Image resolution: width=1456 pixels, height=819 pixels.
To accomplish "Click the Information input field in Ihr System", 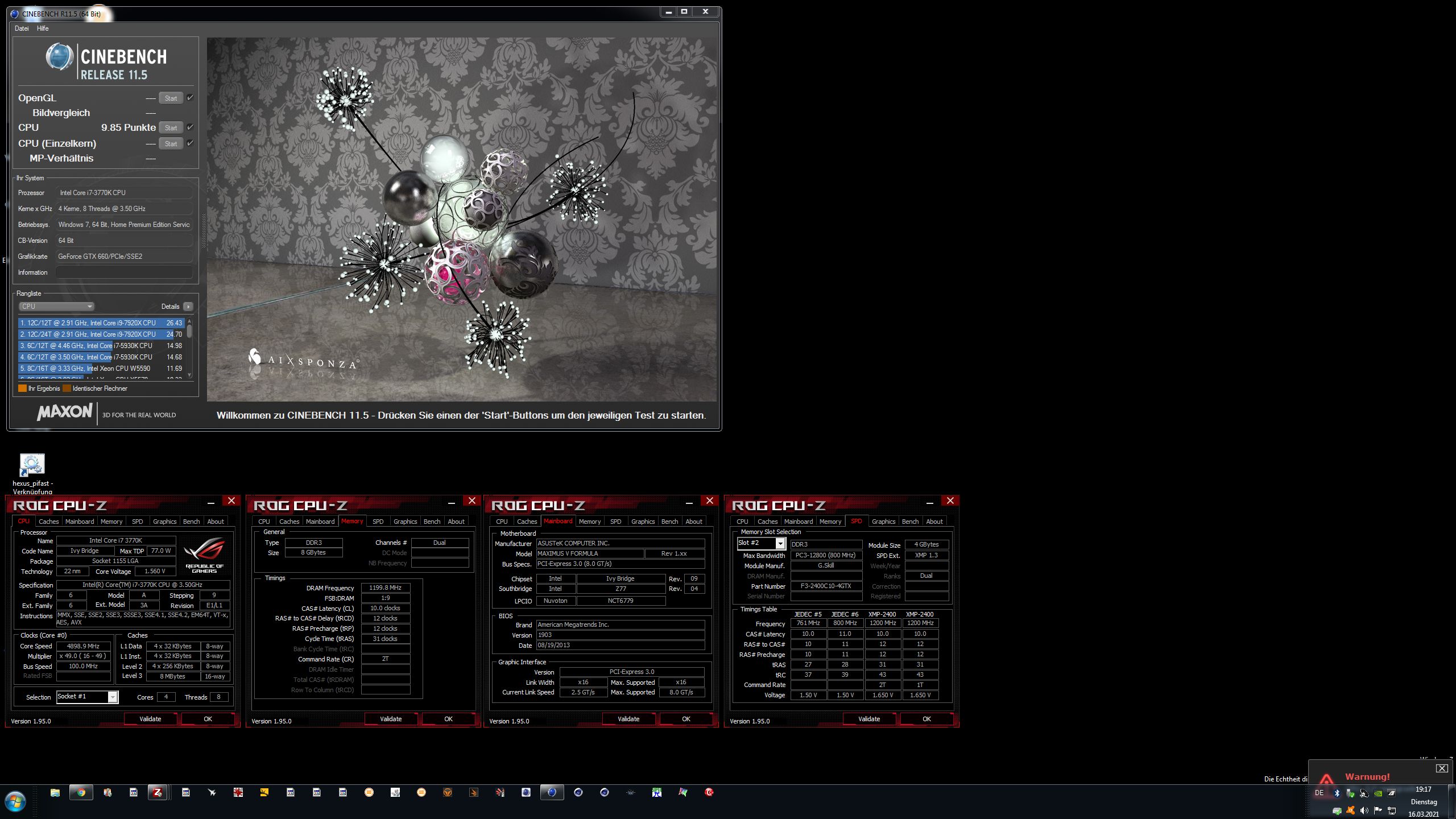I will coord(124,272).
